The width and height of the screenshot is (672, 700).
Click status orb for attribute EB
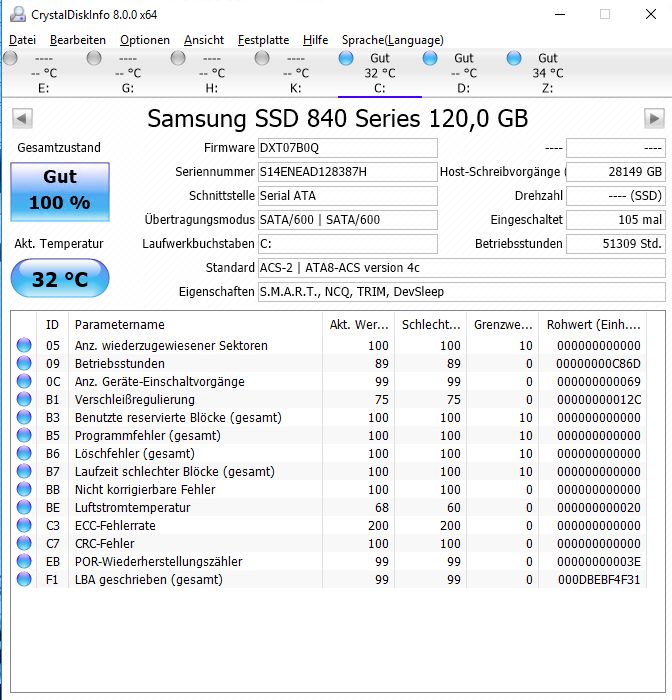click(x=24, y=561)
